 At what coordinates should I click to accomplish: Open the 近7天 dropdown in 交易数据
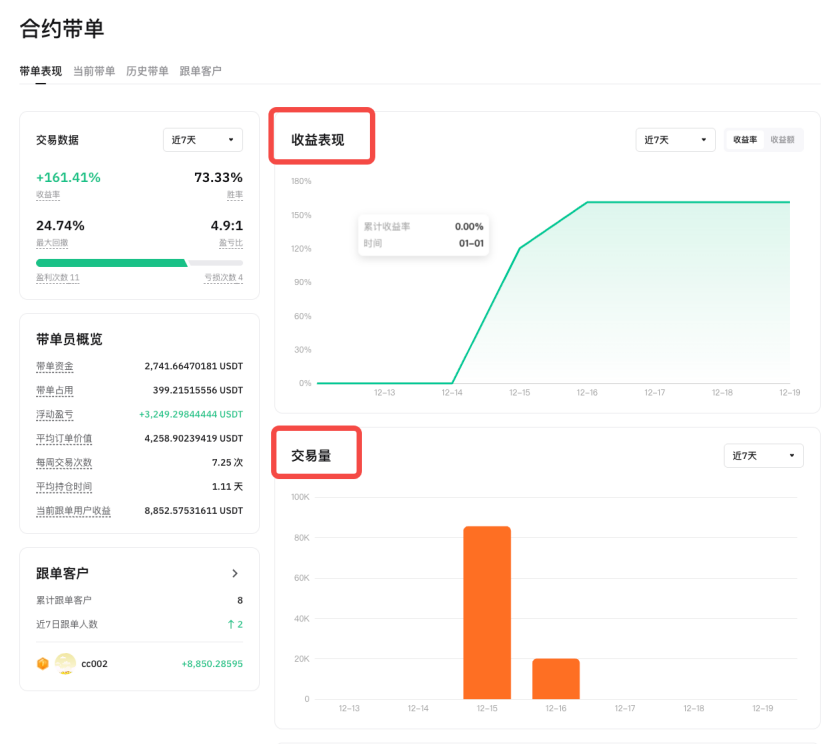(203, 140)
